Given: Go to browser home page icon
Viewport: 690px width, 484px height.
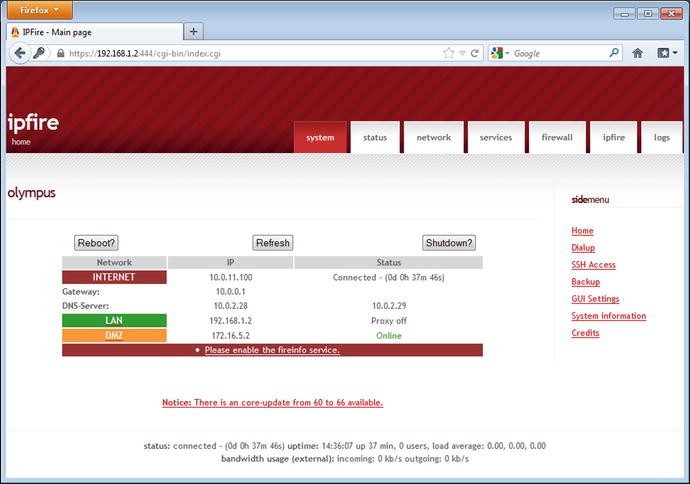Looking at the screenshot, I should pos(638,53).
